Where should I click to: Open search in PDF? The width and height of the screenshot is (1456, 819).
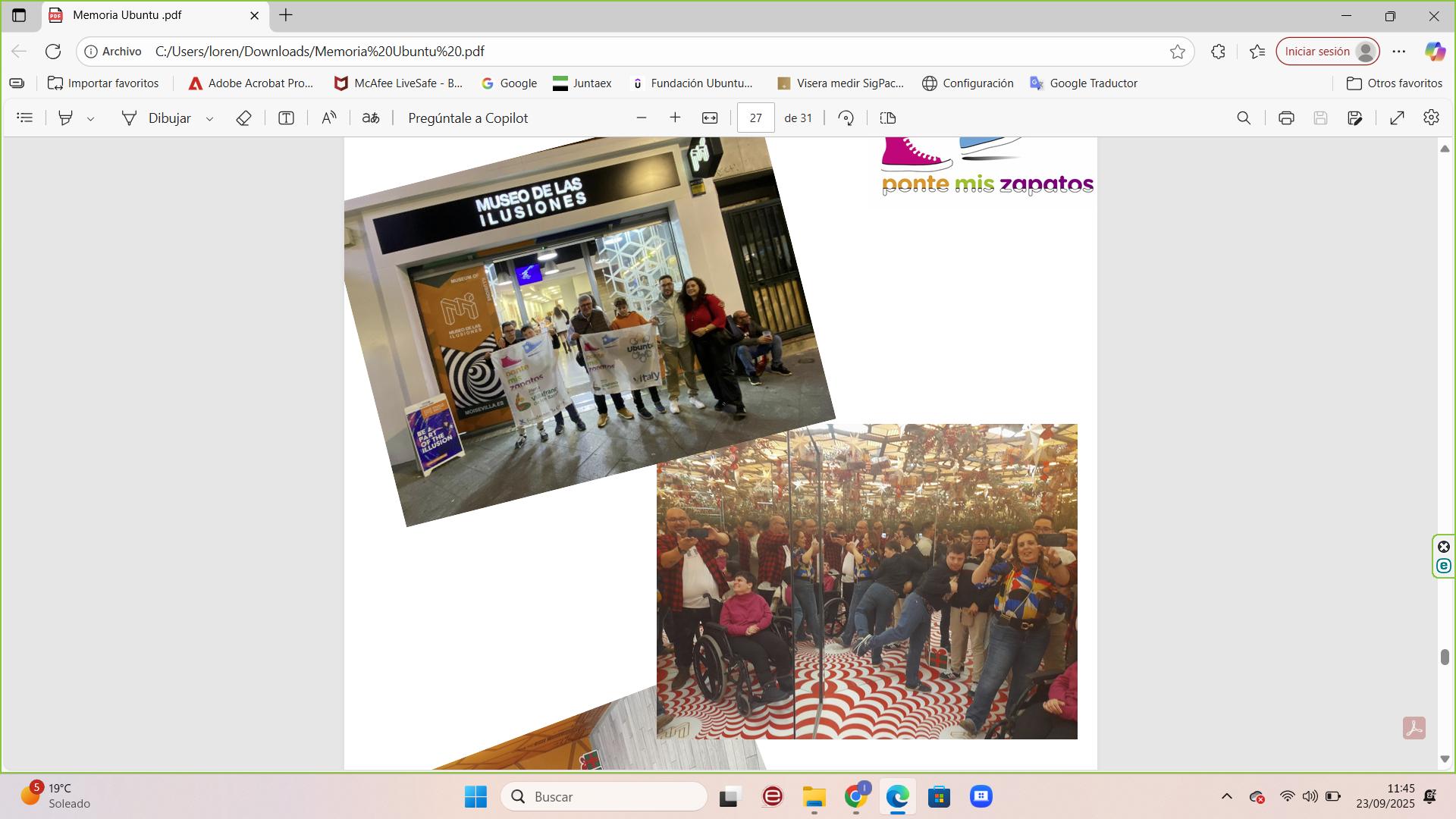[x=1244, y=118]
